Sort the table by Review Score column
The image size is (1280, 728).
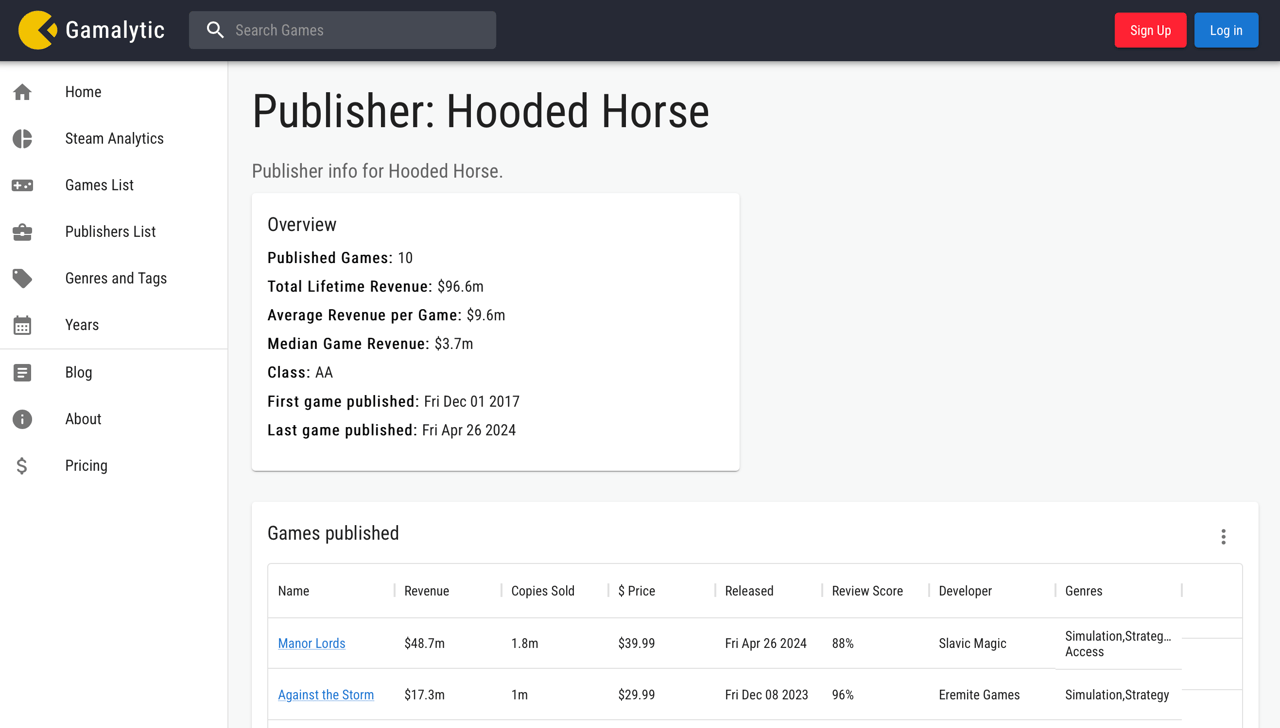867,591
